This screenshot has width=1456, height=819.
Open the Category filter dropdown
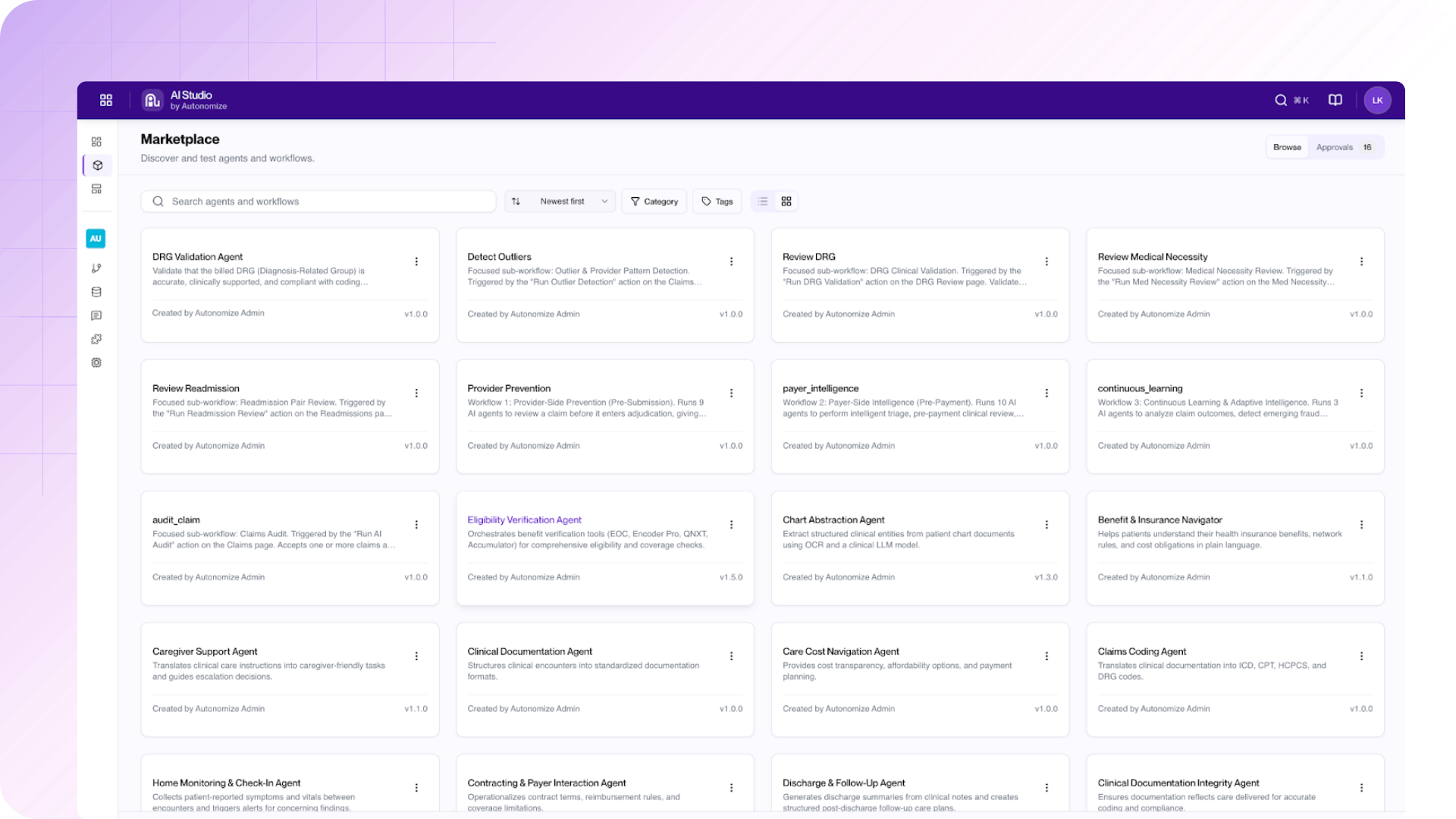click(654, 201)
